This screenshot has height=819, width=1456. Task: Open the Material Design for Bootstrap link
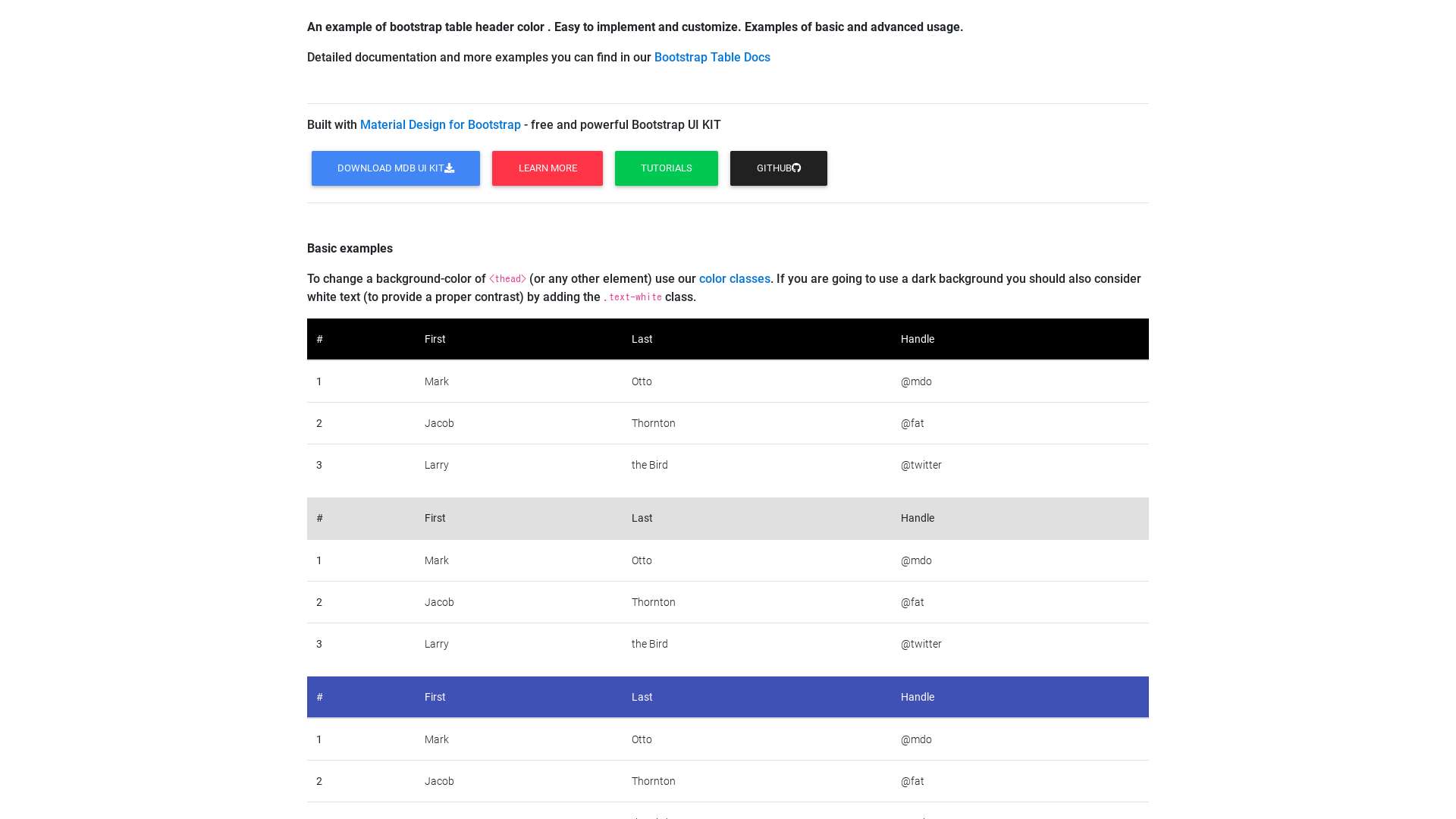click(440, 124)
